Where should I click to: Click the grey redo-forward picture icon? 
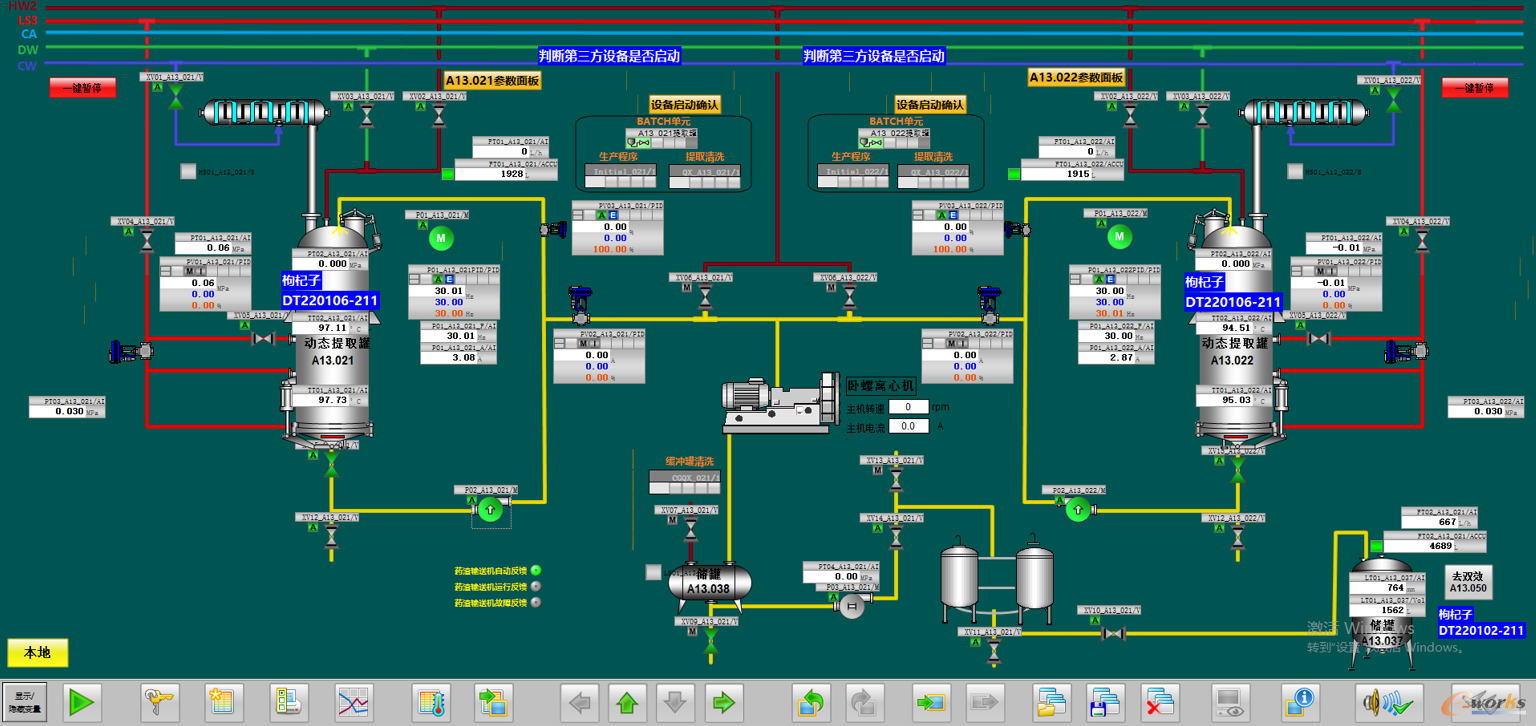865,702
